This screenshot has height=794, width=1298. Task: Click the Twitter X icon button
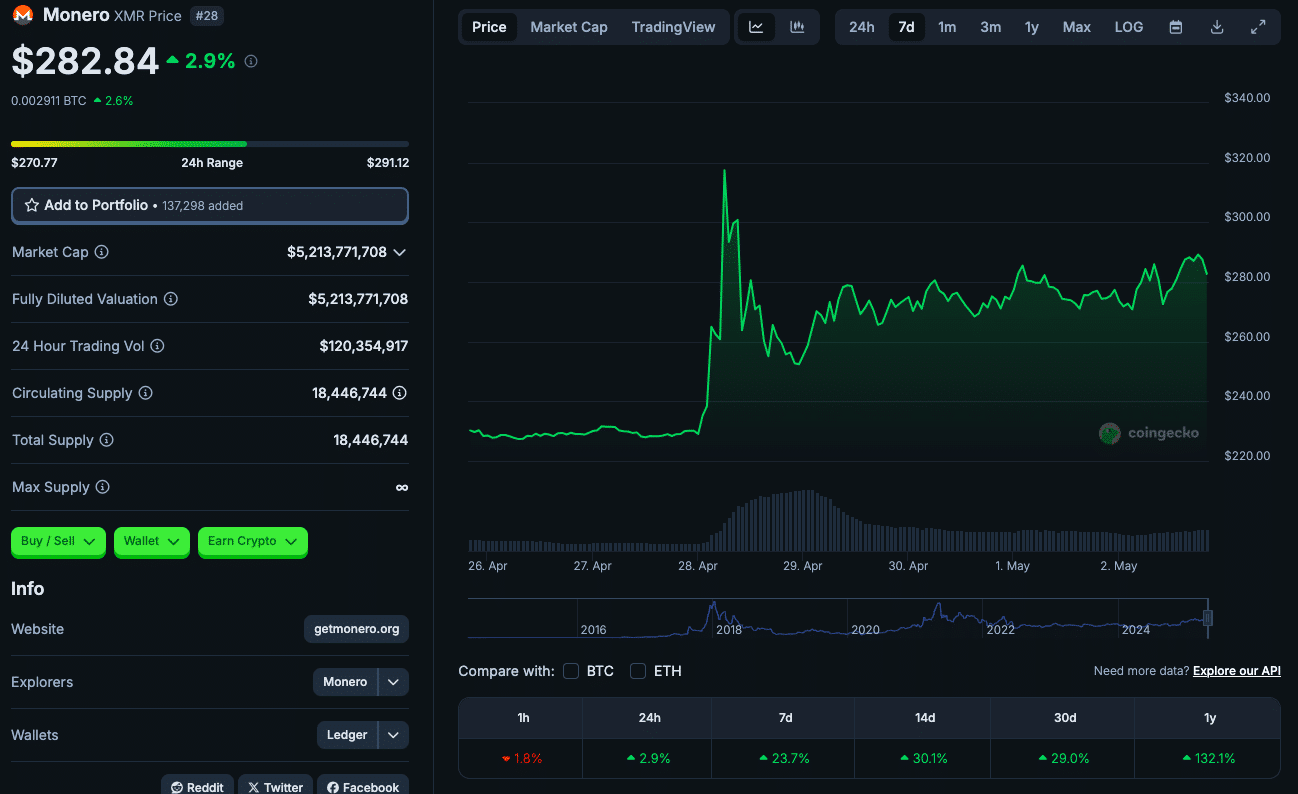point(275,787)
